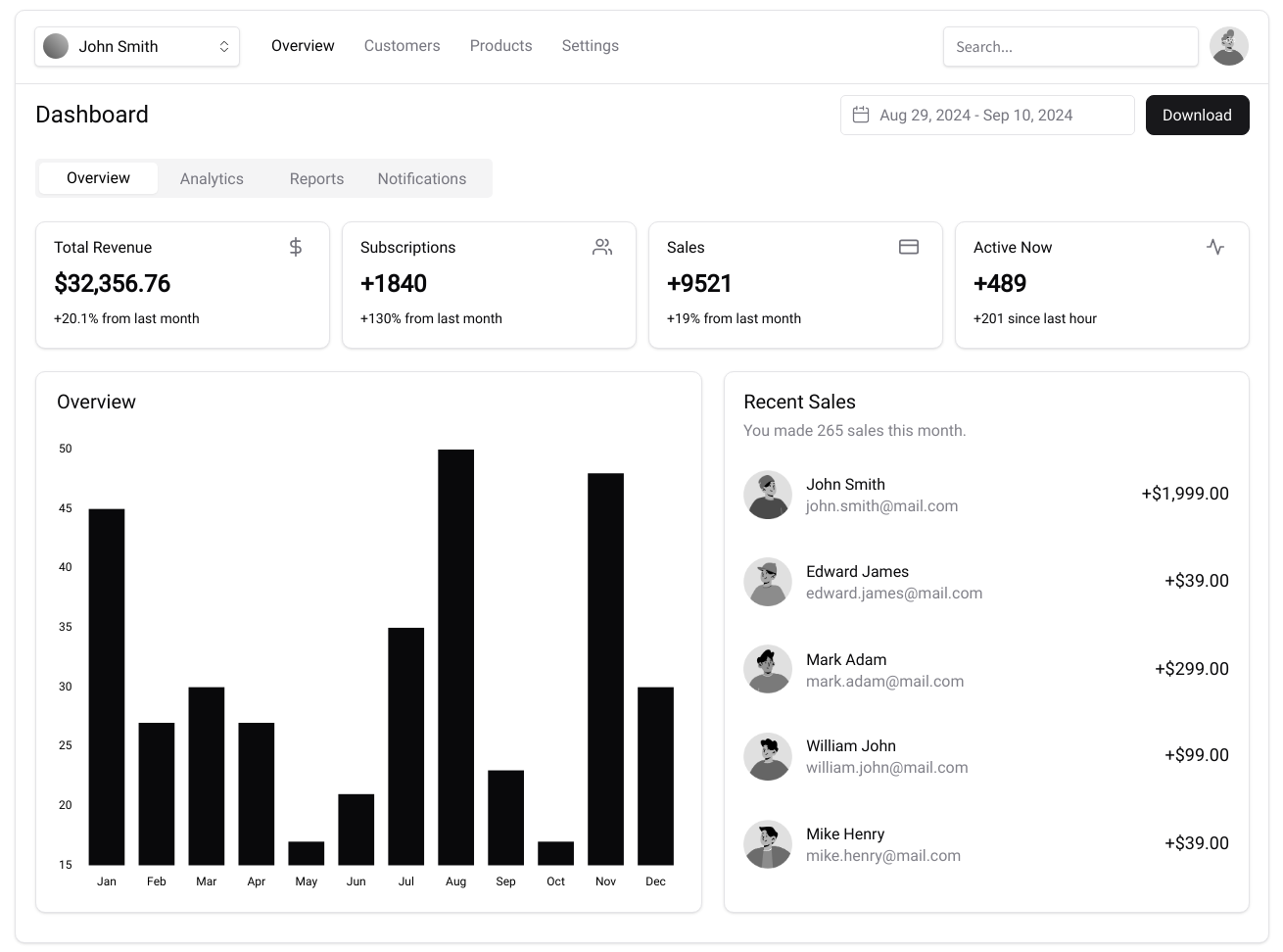Click Edward James's +$39.00 amount
The width and height of the screenshot is (1283, 952).
(x=1197, y=581)
